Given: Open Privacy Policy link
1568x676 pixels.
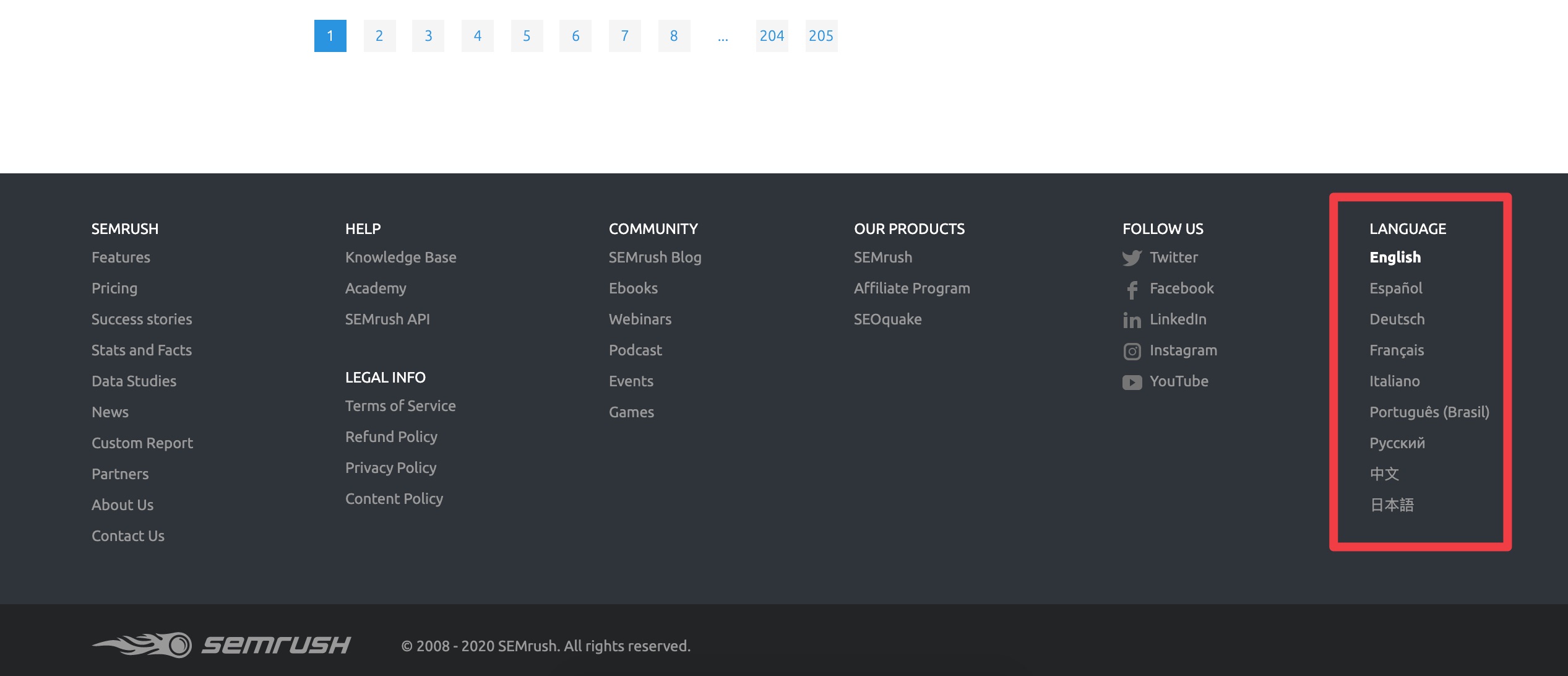Looking at the screenshot, I should click(390, 468).
